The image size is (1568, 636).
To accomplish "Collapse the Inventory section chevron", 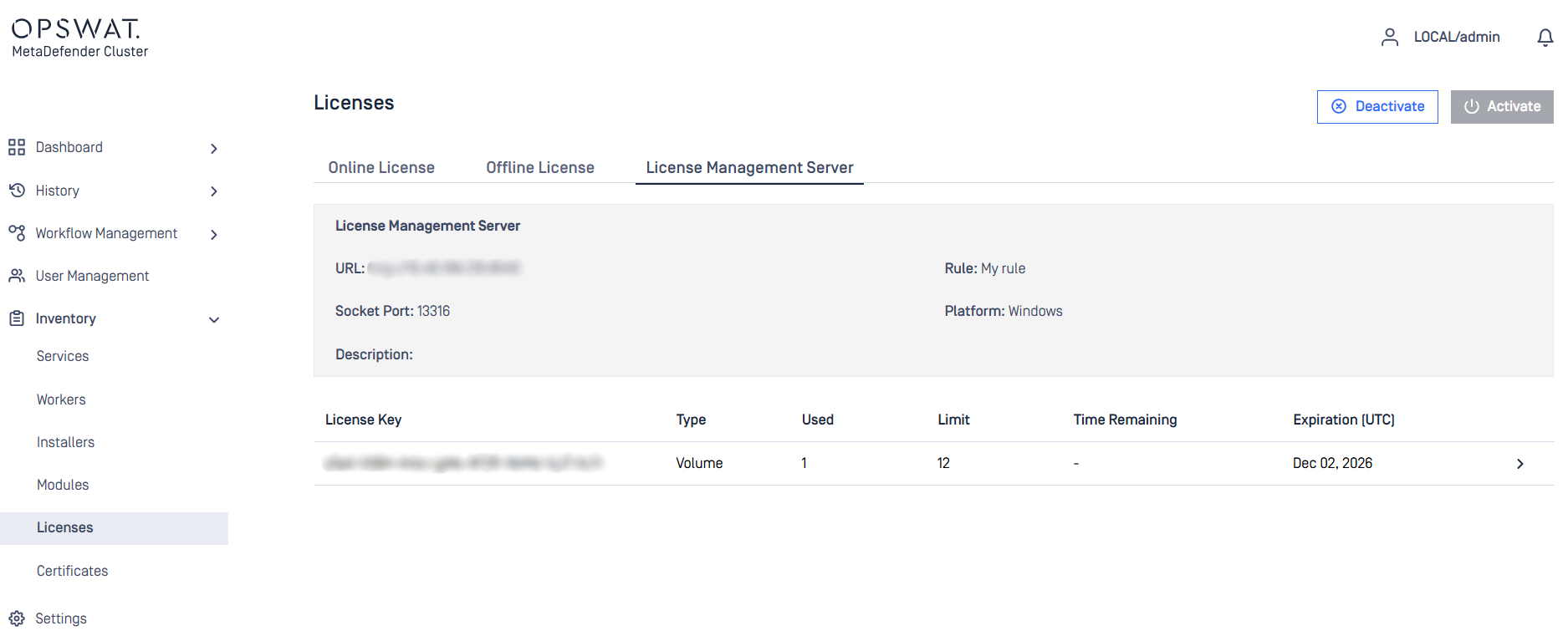I will pyautogui.click(x=214, y=320).
